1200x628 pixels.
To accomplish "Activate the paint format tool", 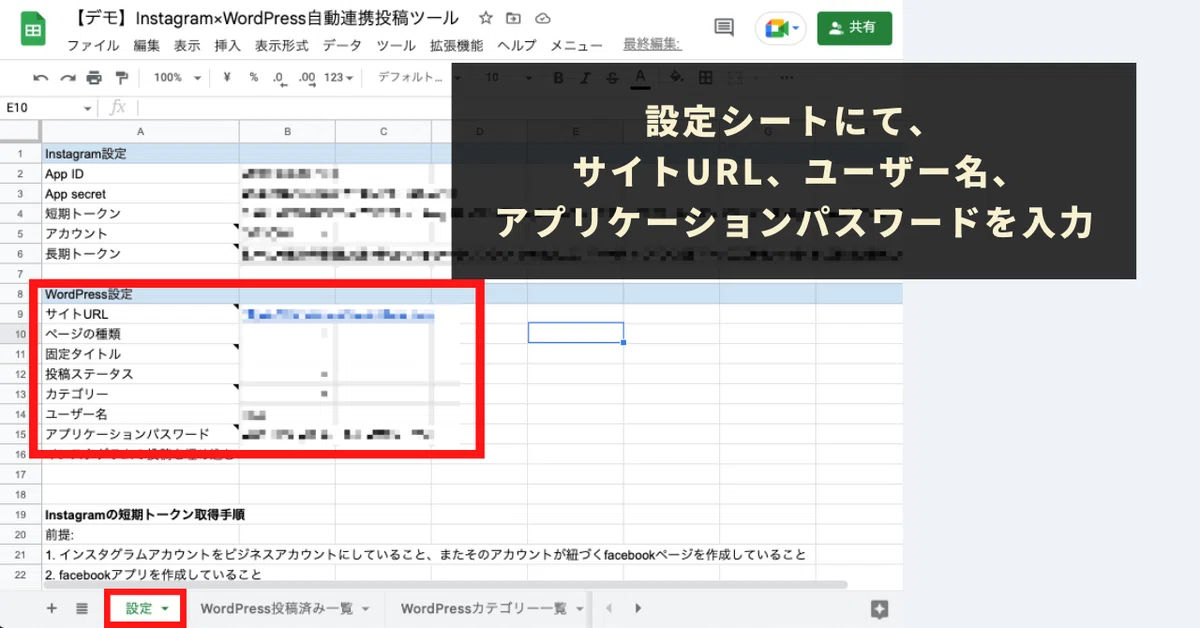I will (122, 77).
